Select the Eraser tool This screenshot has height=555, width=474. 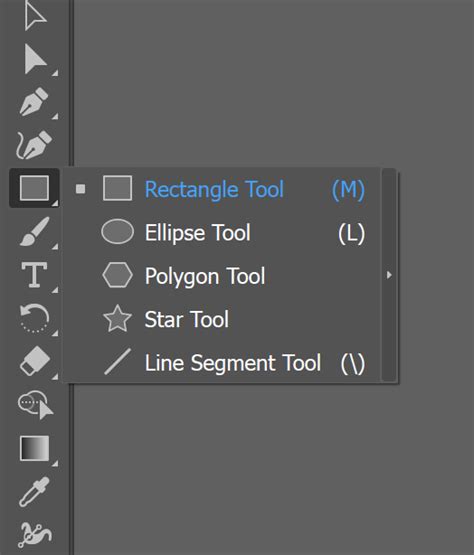click(35, 361)
